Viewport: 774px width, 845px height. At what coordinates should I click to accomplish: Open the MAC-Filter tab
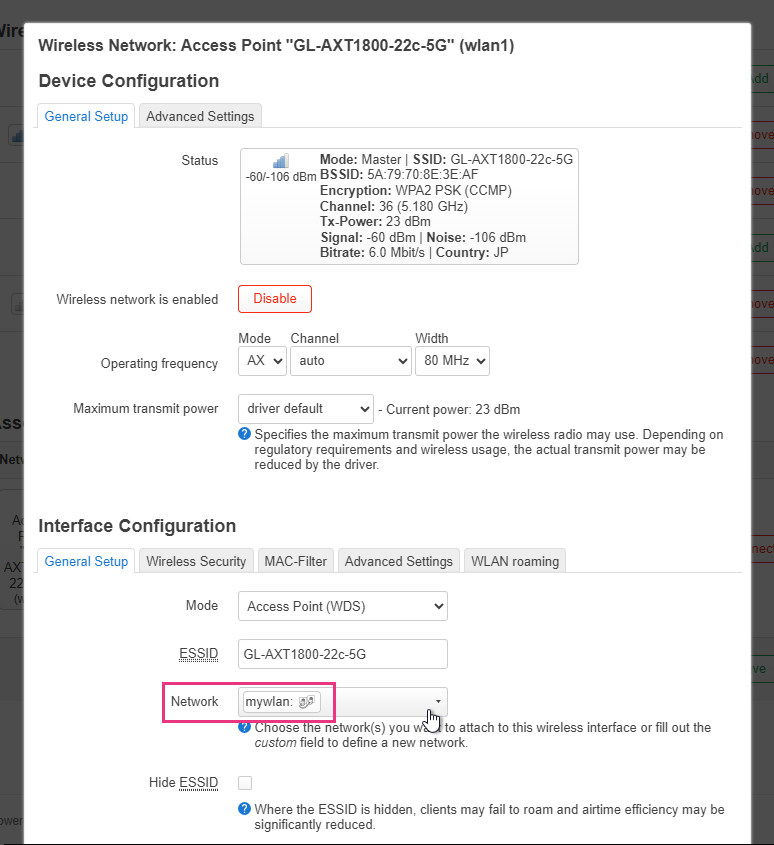click(296, 562)
